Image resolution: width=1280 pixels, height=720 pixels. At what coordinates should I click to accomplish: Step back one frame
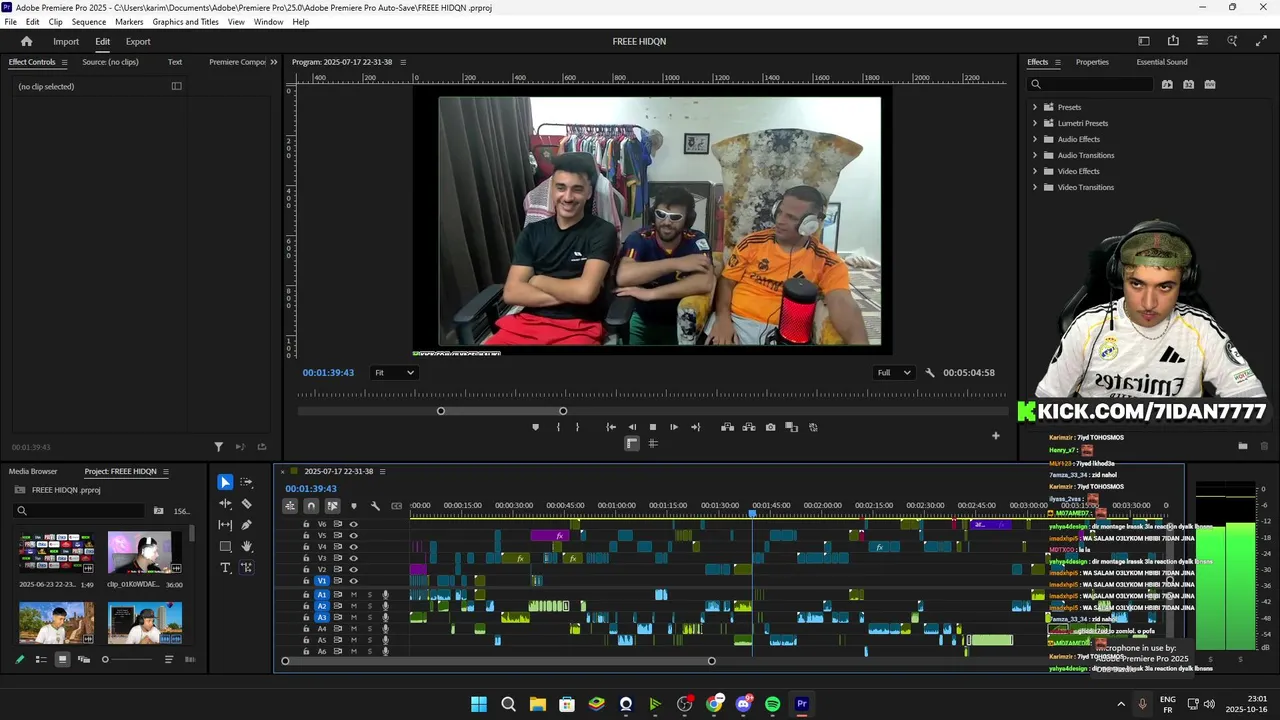tap(632, 427)
